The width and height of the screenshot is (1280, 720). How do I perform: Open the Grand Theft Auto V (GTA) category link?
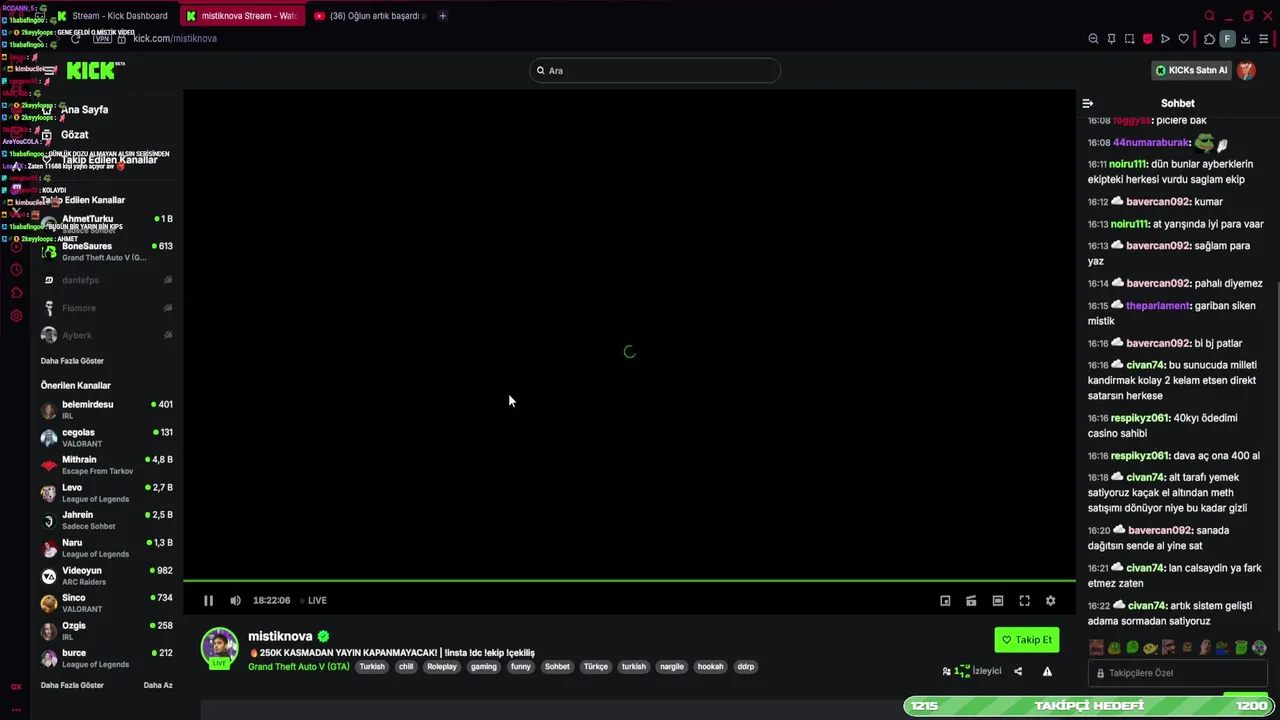pyautogui.click(x=299, y=667)
